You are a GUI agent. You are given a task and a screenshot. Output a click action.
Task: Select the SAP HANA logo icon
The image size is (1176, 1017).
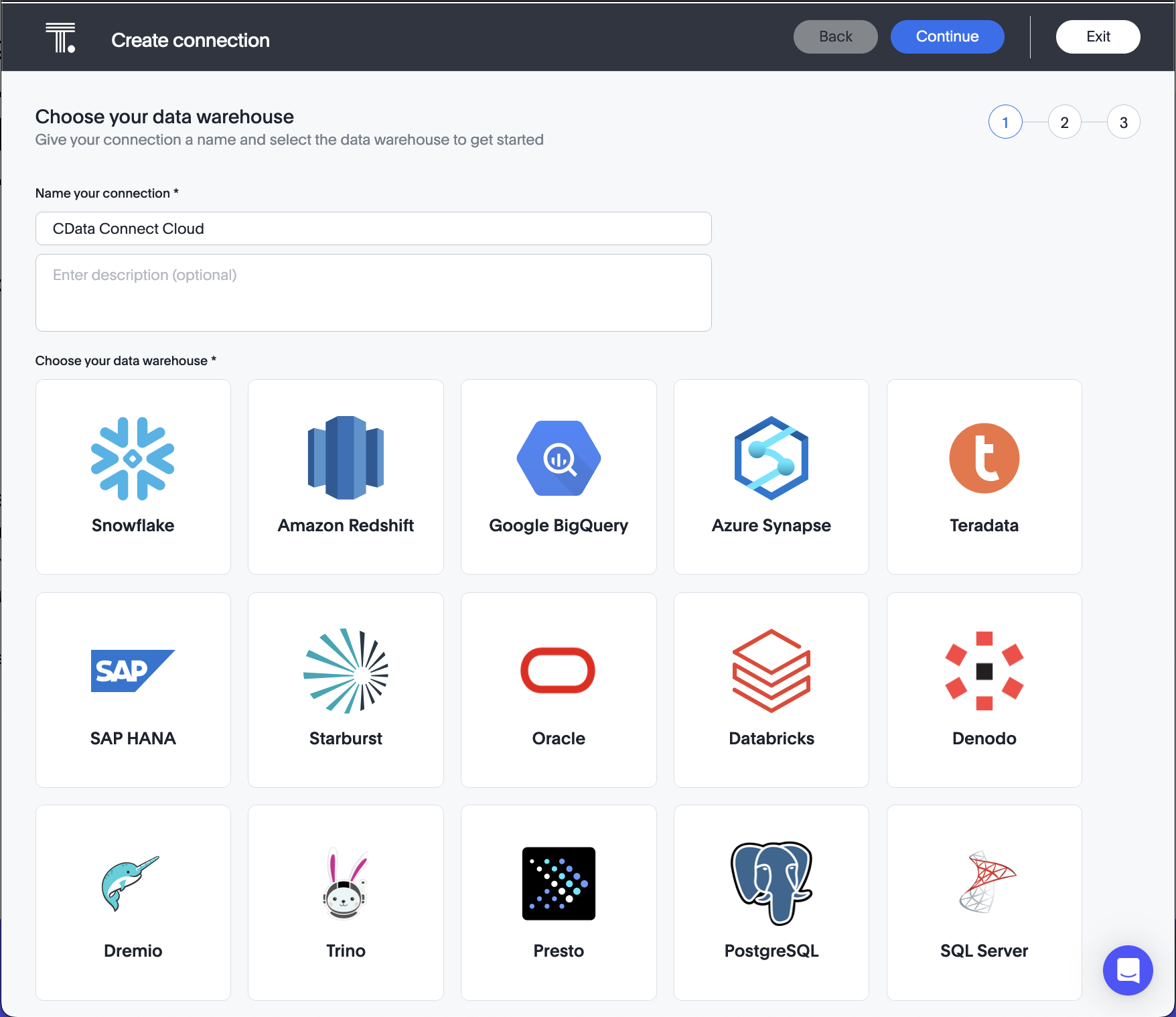click(133, 671)
